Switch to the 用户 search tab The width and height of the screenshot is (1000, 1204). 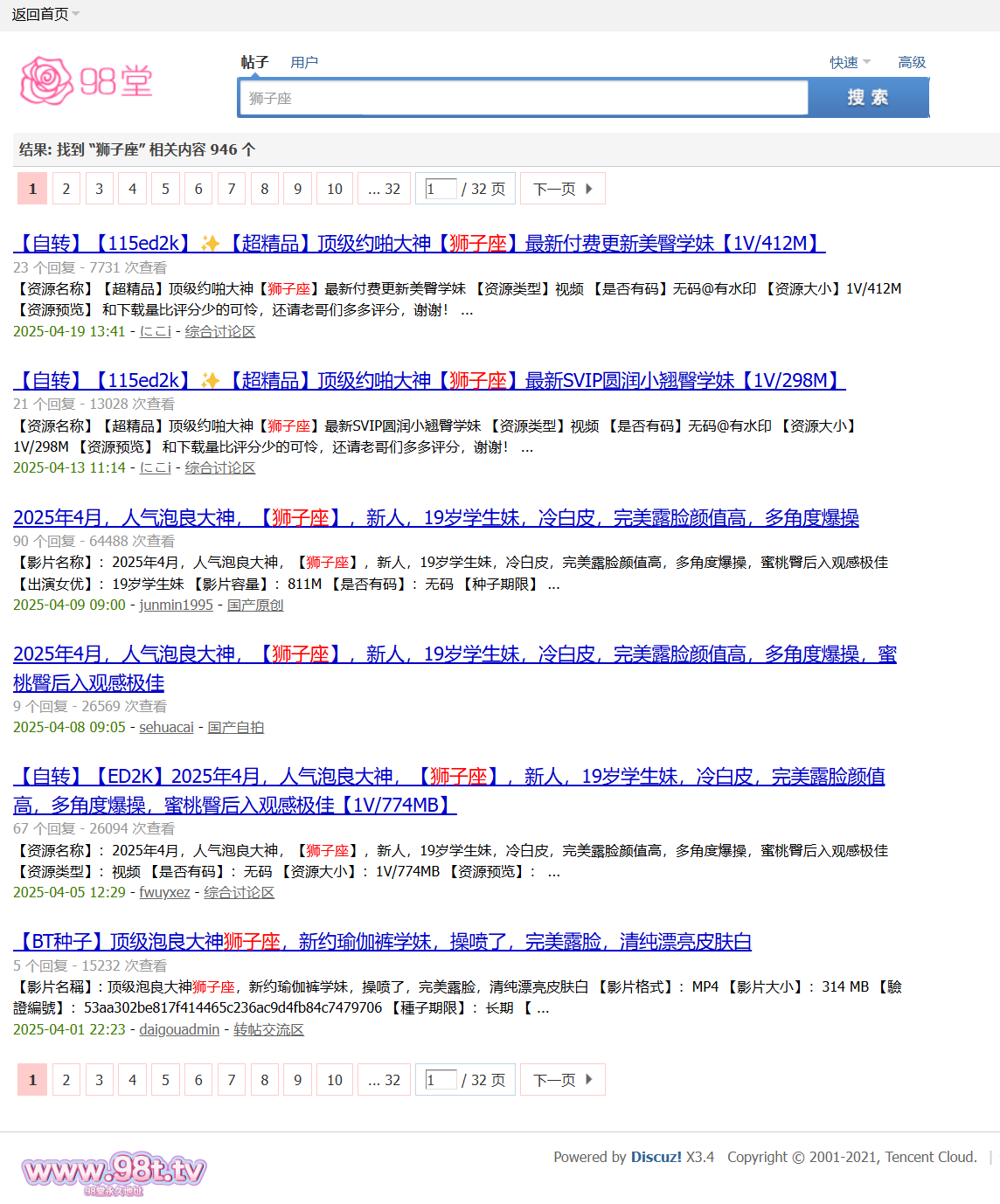point(304,63)
